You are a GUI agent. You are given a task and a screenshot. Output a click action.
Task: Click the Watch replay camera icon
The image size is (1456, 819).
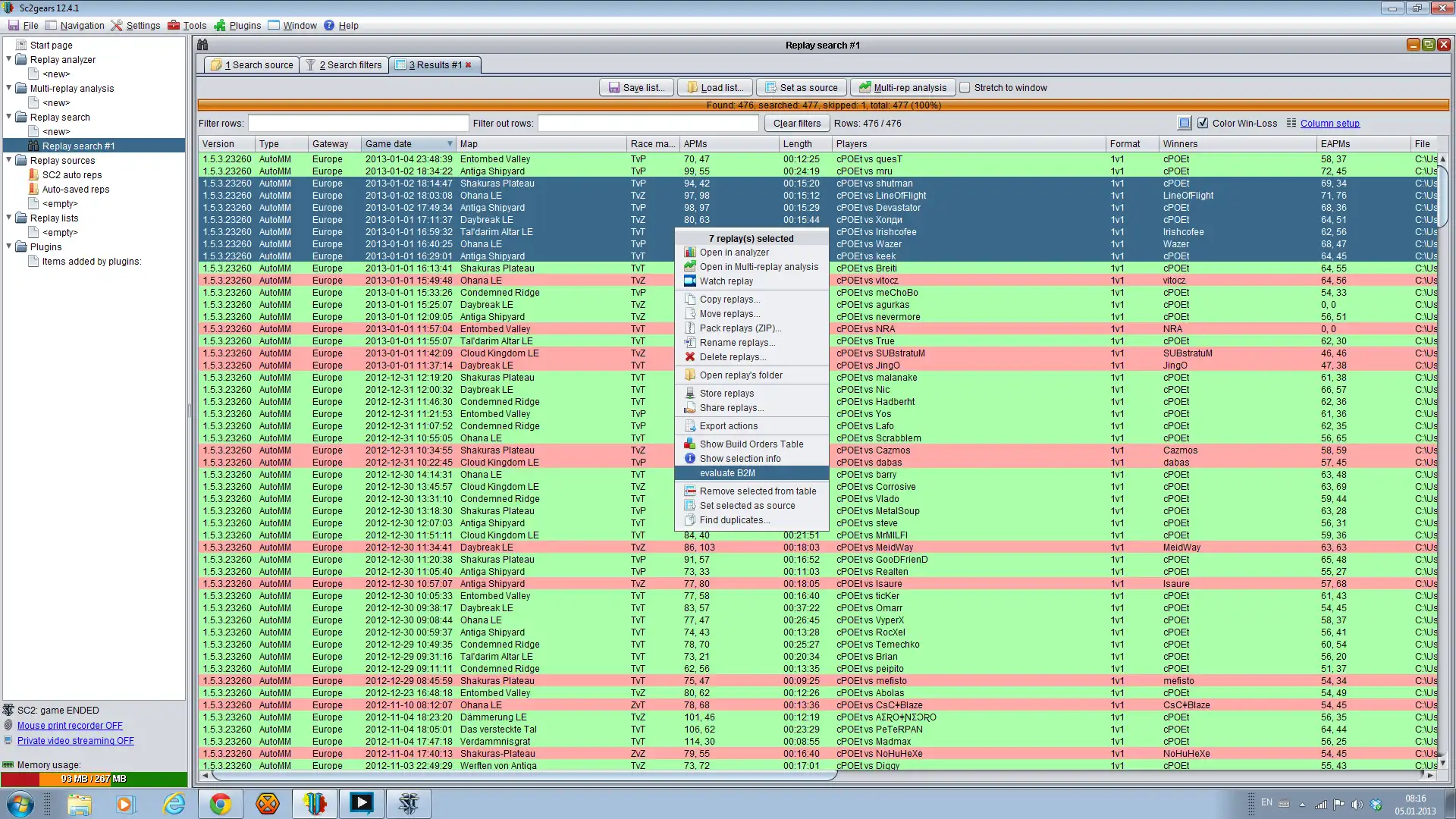point(689,281)
